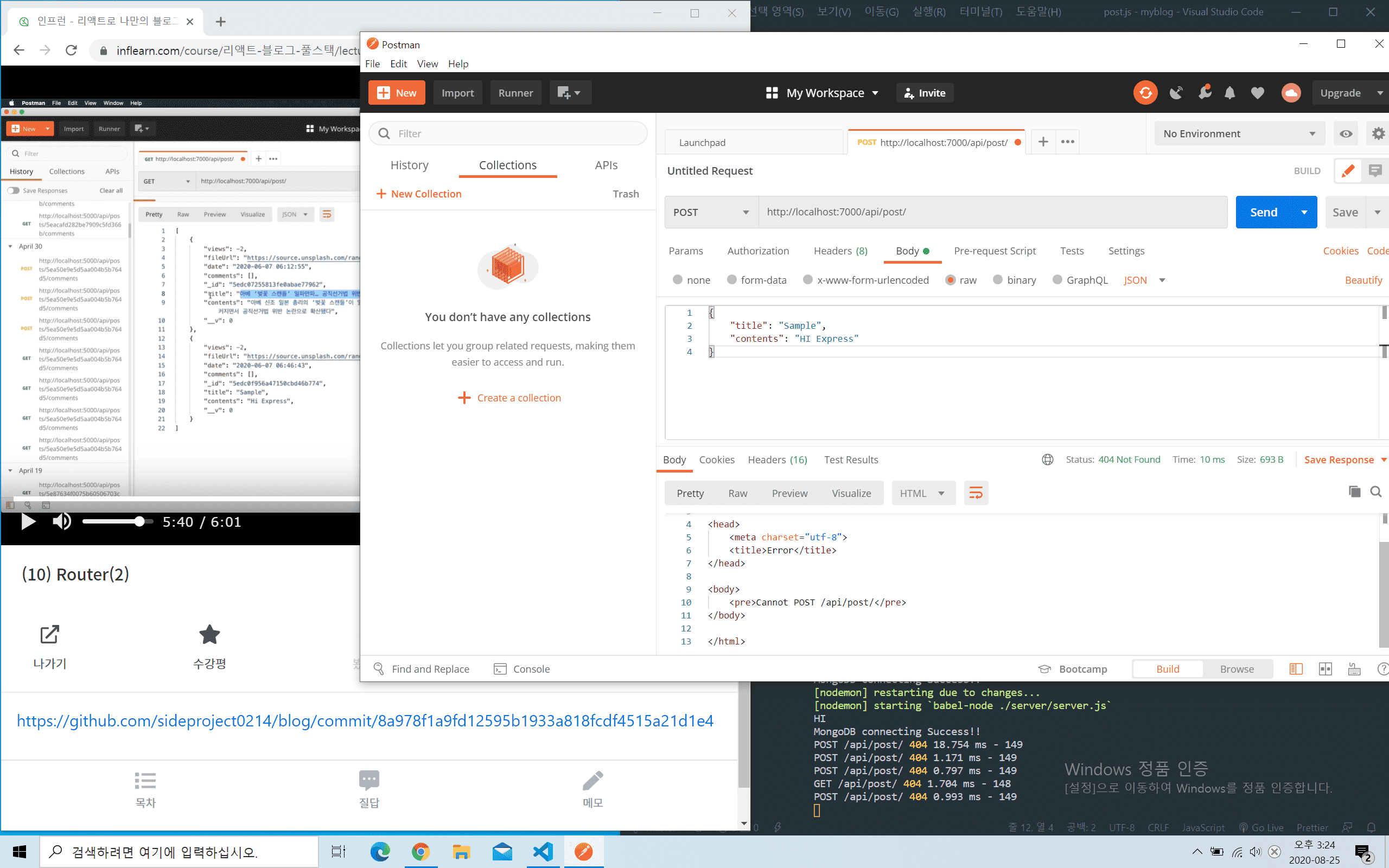Open the environment quick look eye icon

pyautogui.click(x=1346, y=134)
